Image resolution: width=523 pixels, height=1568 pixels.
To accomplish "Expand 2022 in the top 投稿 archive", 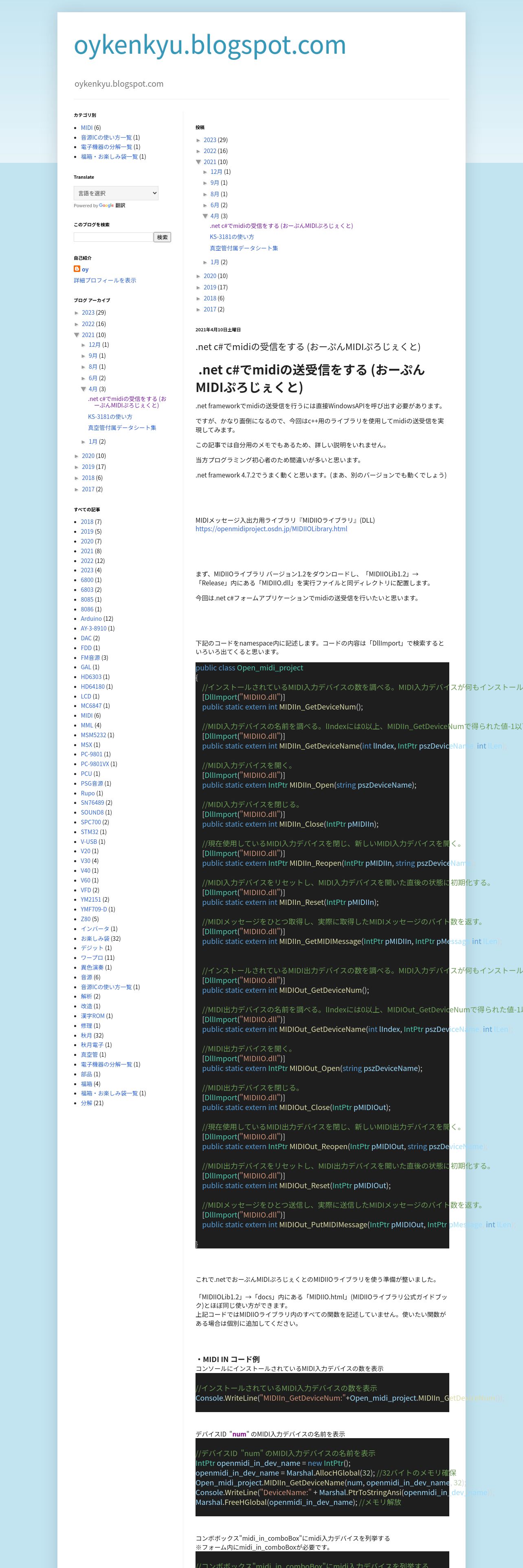I will (x=198, y=151).
